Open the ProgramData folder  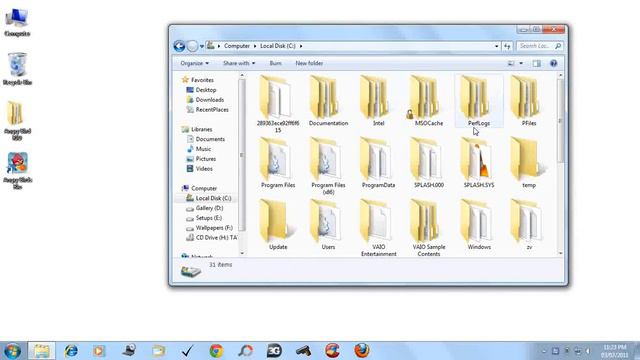(378, 163)
